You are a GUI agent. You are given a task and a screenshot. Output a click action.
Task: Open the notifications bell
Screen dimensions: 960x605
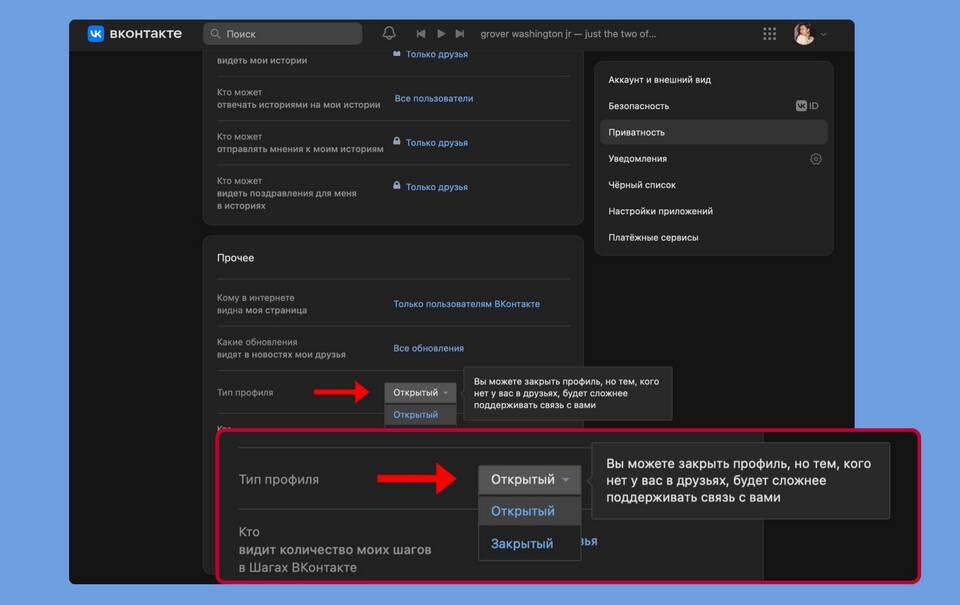[x=389, y=33]
